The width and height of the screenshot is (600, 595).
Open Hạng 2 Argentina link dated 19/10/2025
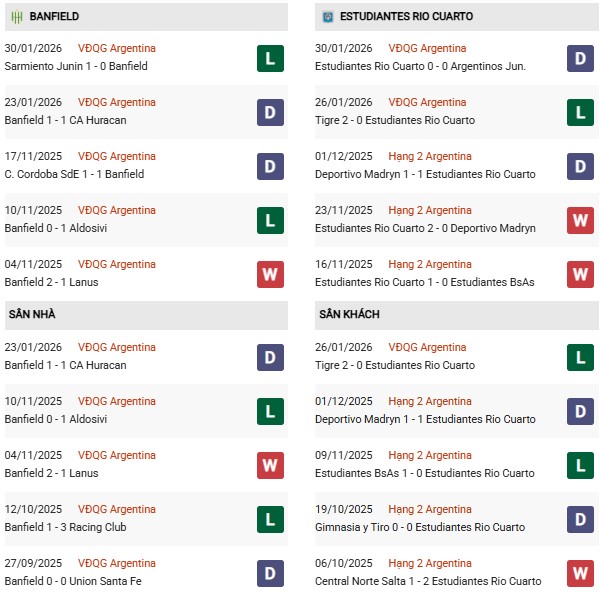[430, 509]
